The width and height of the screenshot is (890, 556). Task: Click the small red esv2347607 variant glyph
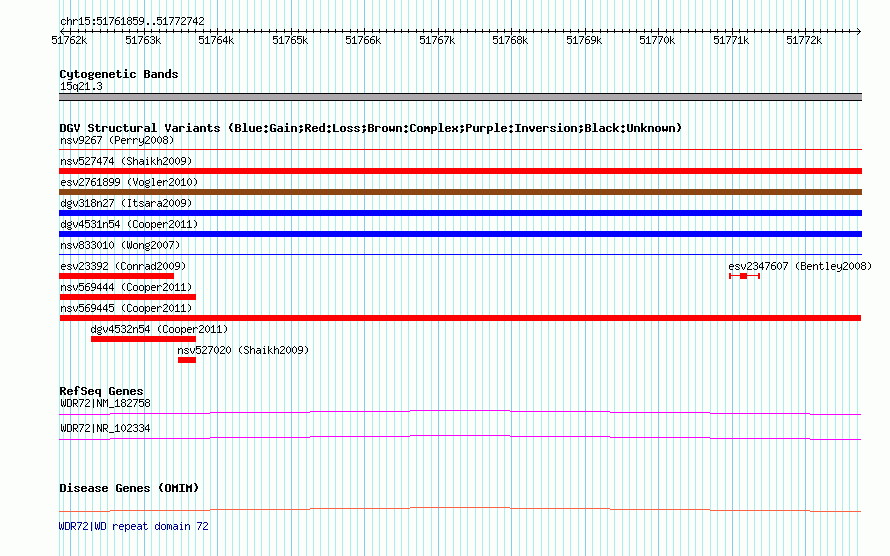[744, 276]
